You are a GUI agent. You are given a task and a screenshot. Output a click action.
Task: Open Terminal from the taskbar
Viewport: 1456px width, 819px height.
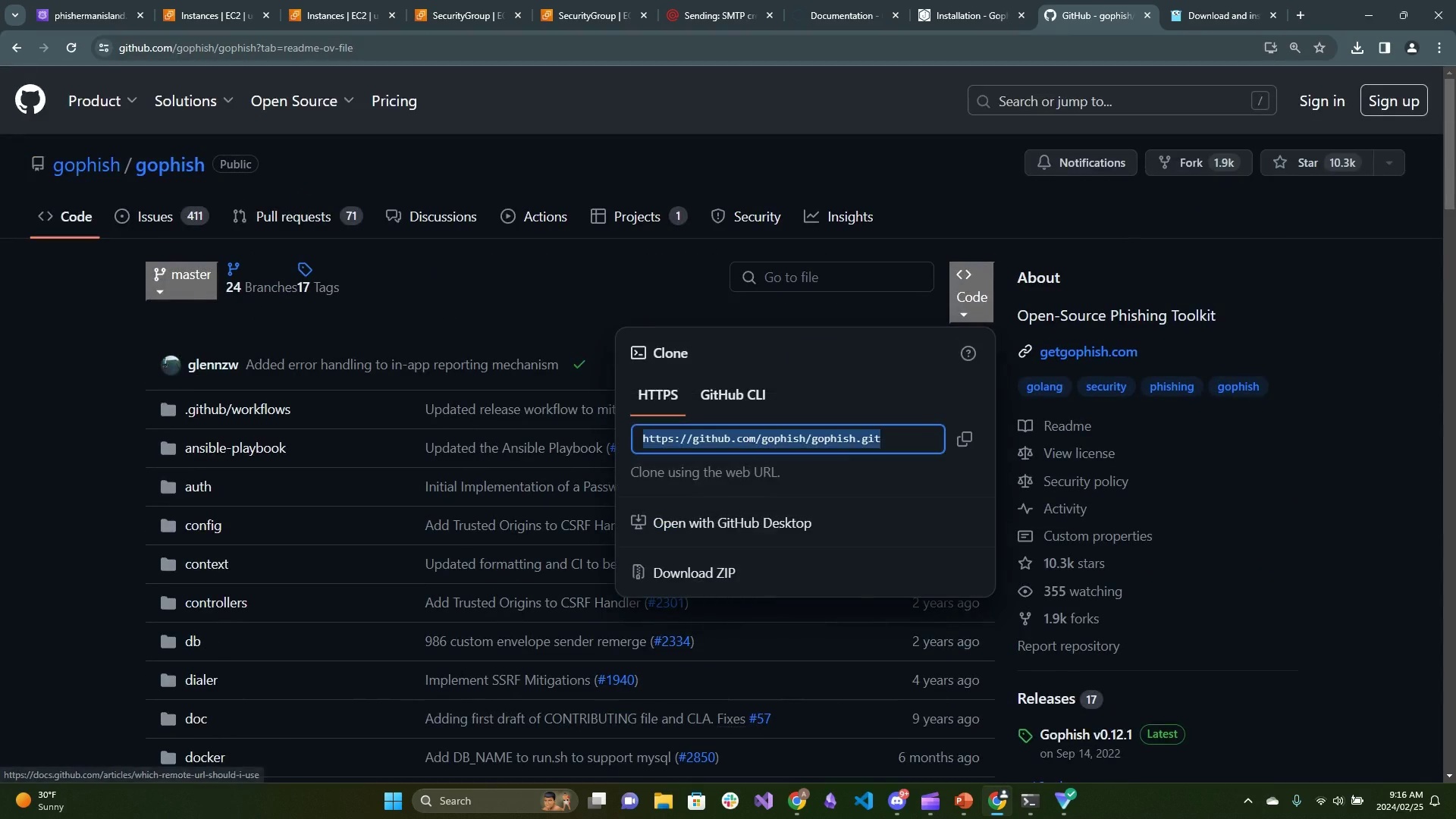(1030, 801)
